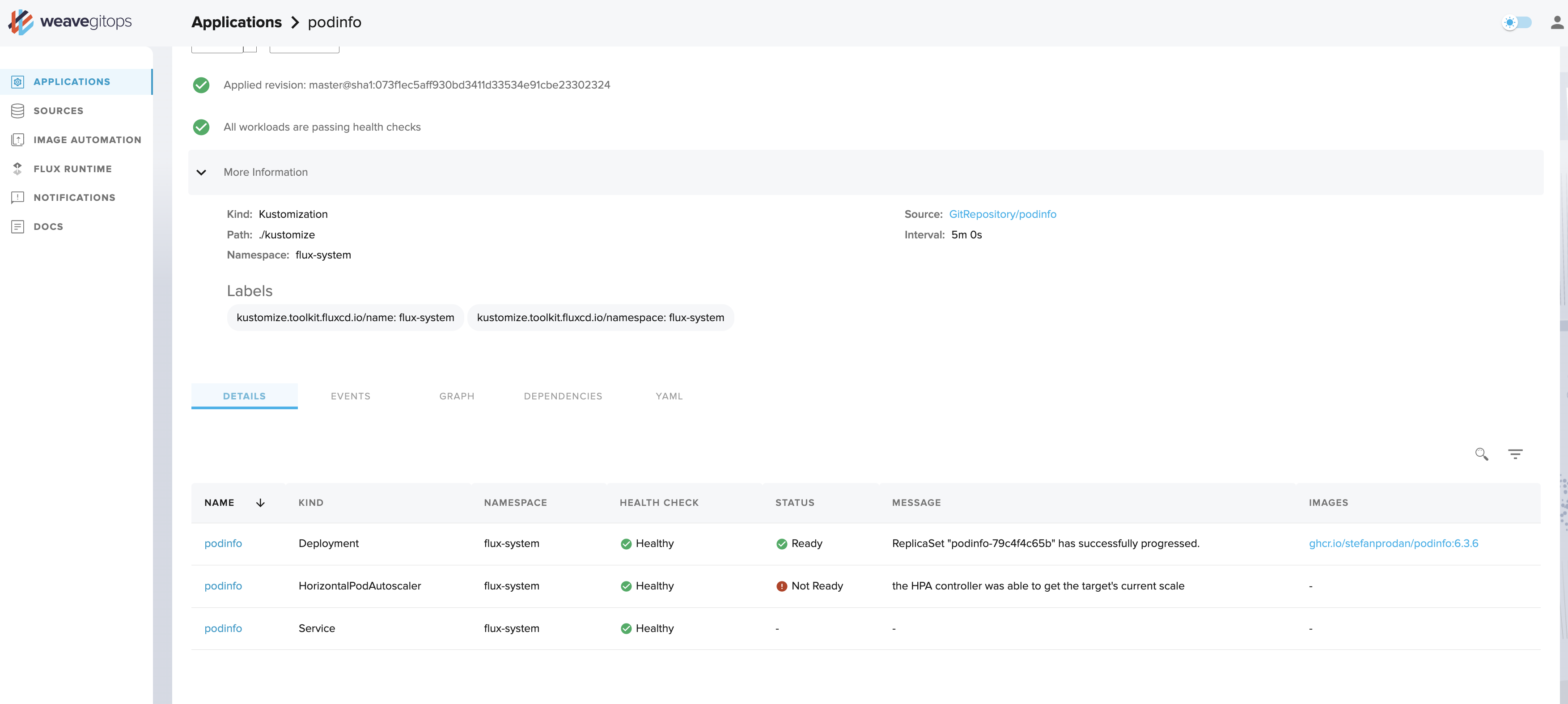This screenshot has width=1568, height=704.
Task: Click Applications breadcrumb link
Action: pyautogui.click(x=236, y=22)
